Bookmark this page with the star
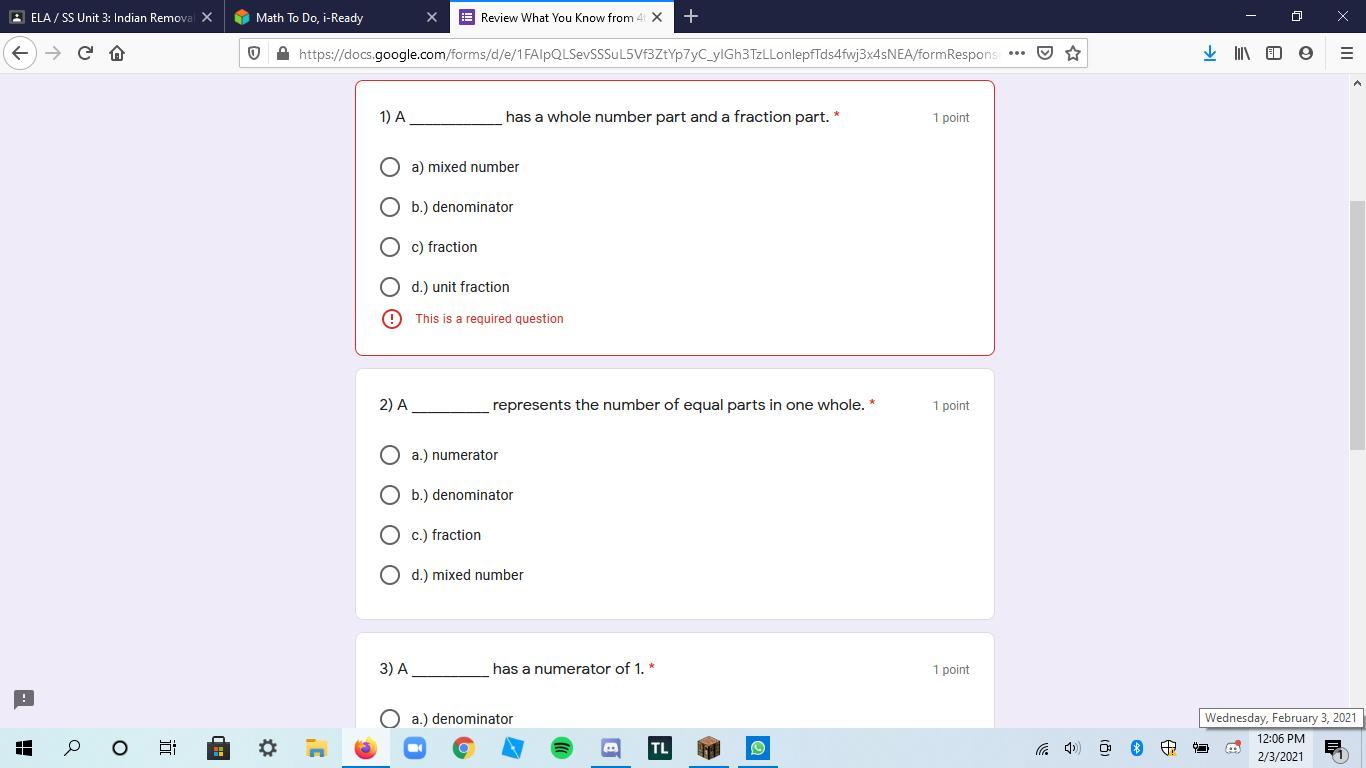Viewport: 1366px width, 768px height. pos(1072,53)
